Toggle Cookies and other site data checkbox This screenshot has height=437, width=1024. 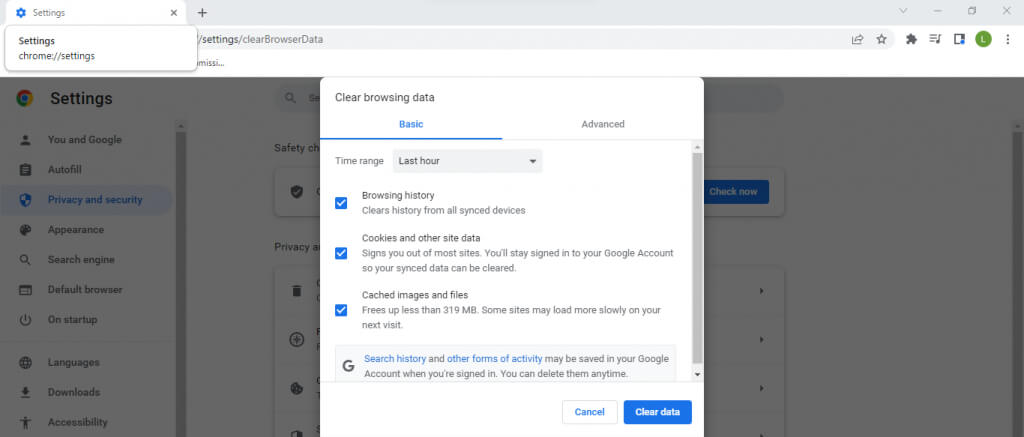[x=341, y=253]
